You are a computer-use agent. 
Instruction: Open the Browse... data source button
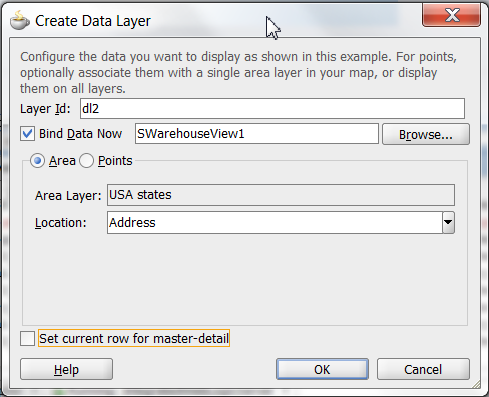pos(426,134)
